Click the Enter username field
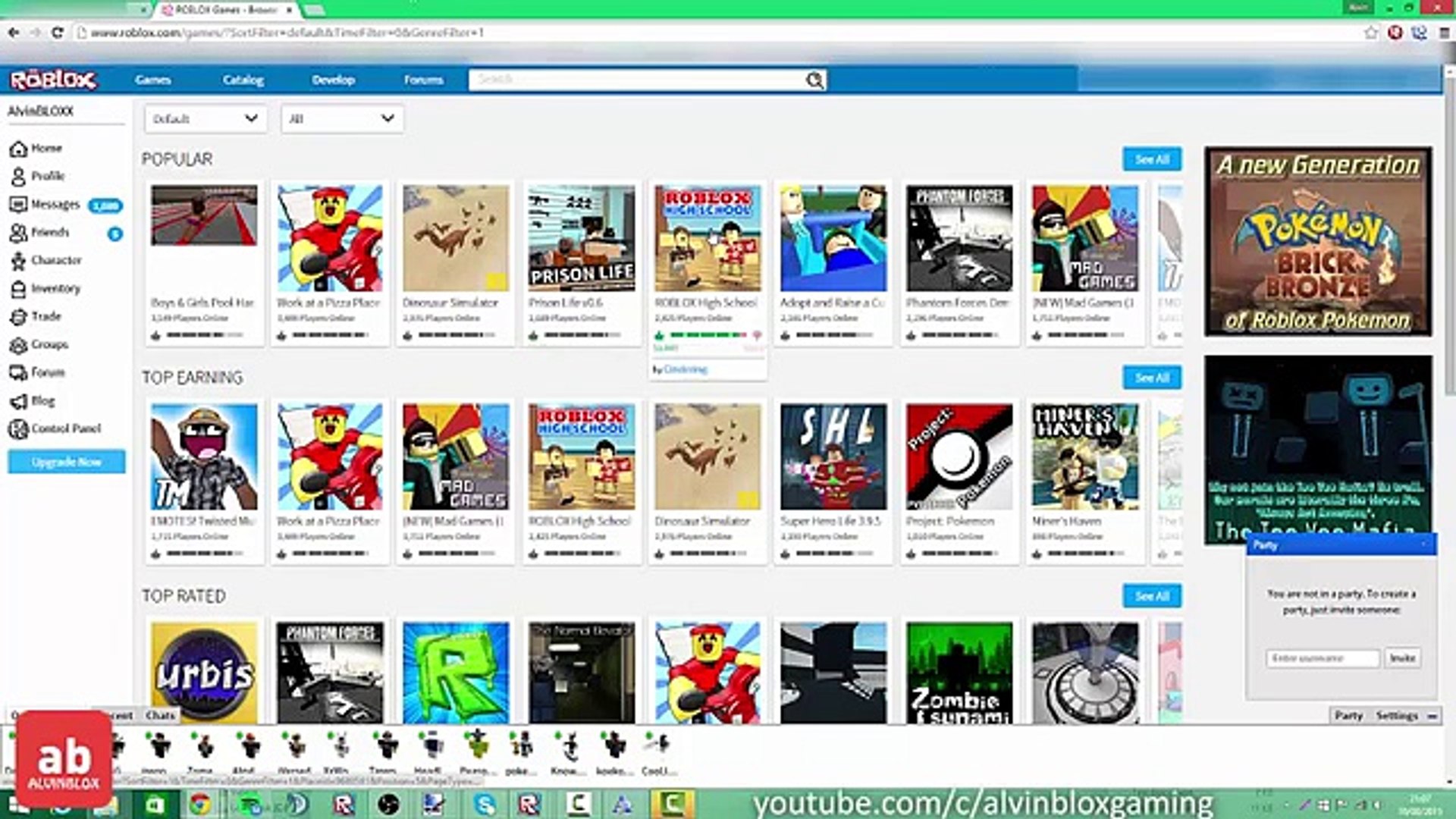This screenshot has height=819, width=1456. pyautogui.click(x=1322, y=658)
